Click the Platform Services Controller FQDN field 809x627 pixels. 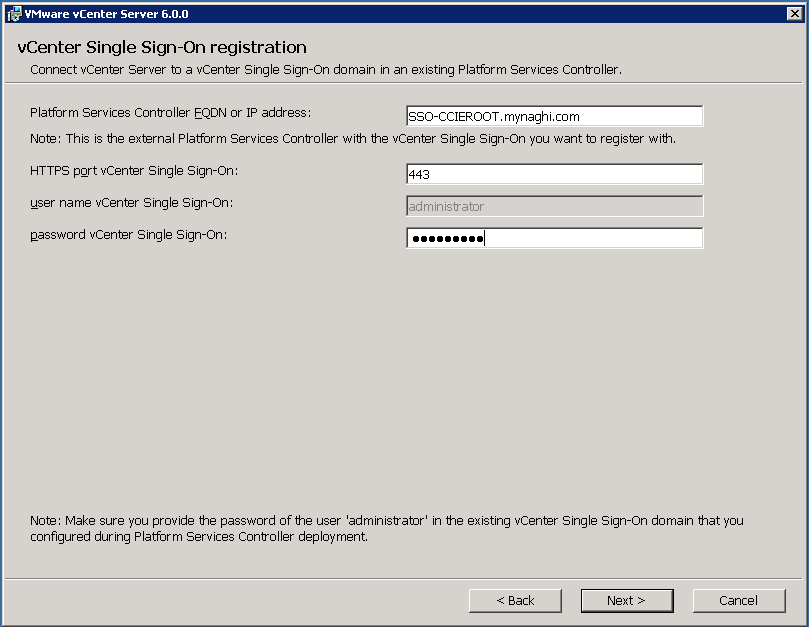554,116
